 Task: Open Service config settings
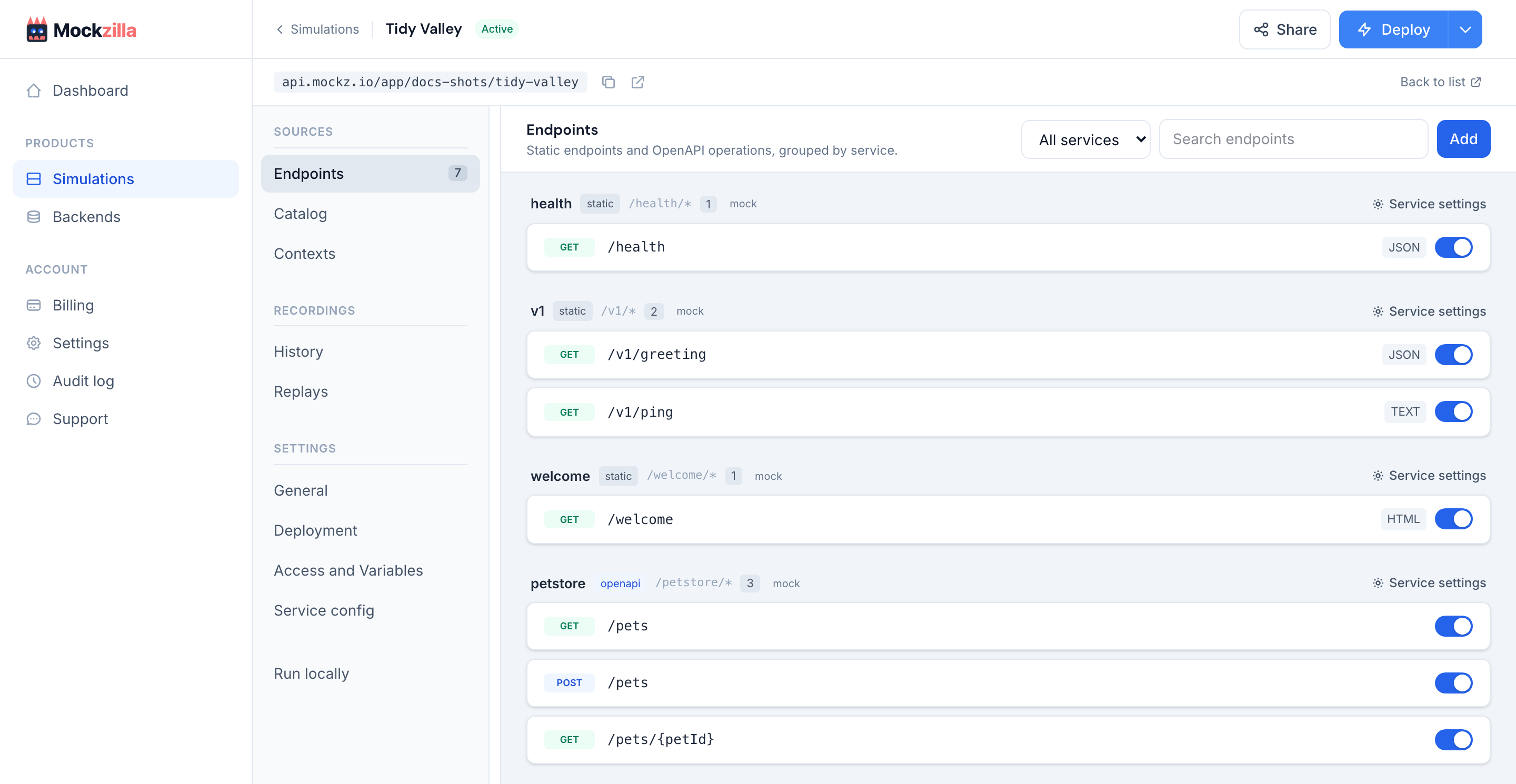click(x=324, y=610)
